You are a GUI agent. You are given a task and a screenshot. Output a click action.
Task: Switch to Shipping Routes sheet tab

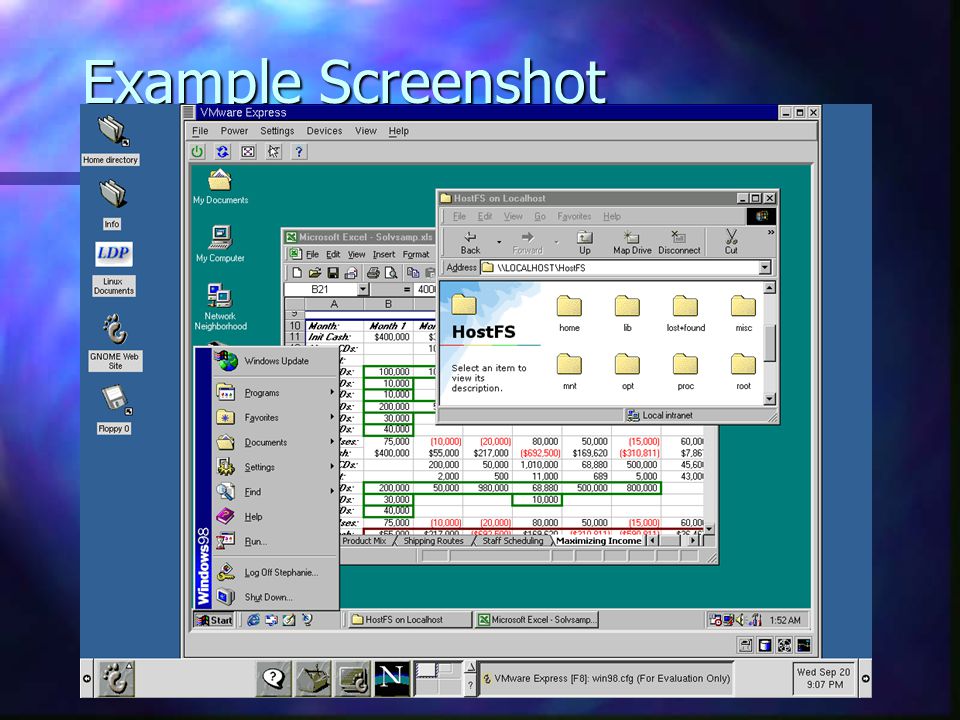point(433,541)
